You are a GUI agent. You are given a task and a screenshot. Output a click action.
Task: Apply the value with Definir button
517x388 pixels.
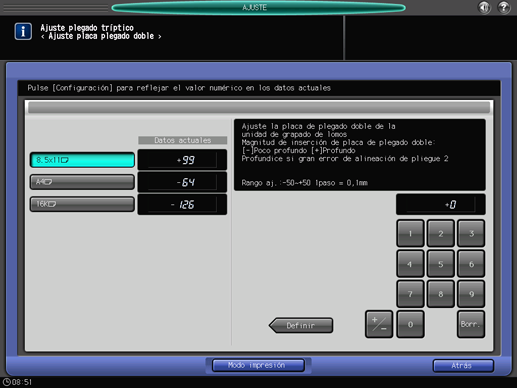pyautogui.click(x=301, y=325)
